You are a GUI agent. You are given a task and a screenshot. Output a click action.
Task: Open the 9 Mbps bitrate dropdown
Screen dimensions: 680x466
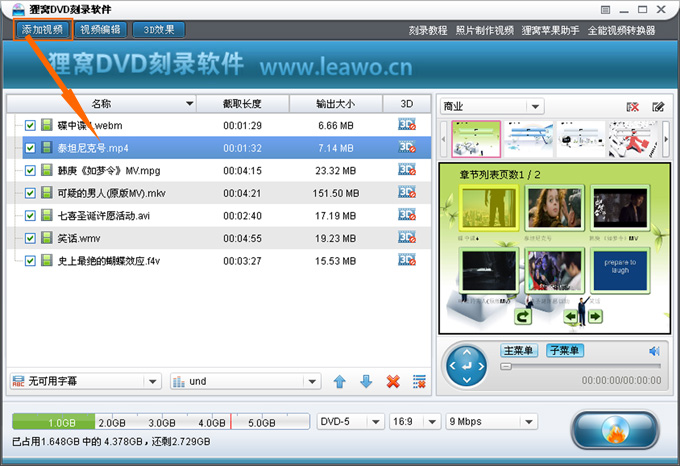(x=492, y=421)
